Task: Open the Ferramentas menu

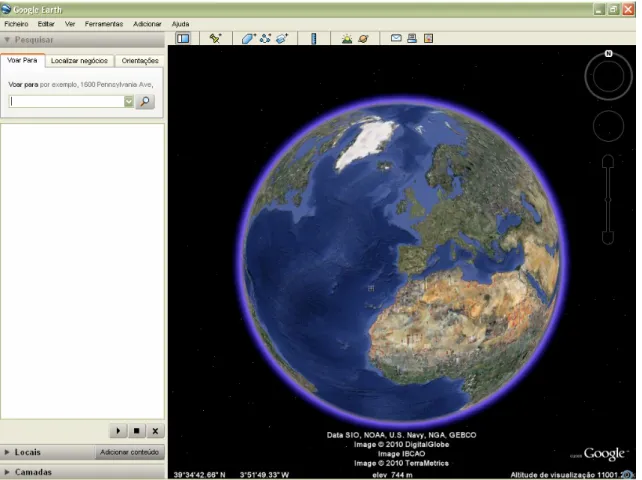Action: click(104, 24)
